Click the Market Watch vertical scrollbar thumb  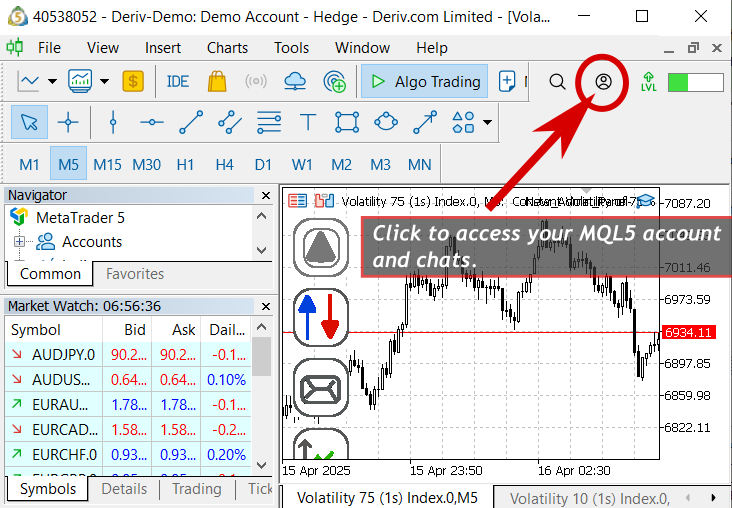[262, 356]
